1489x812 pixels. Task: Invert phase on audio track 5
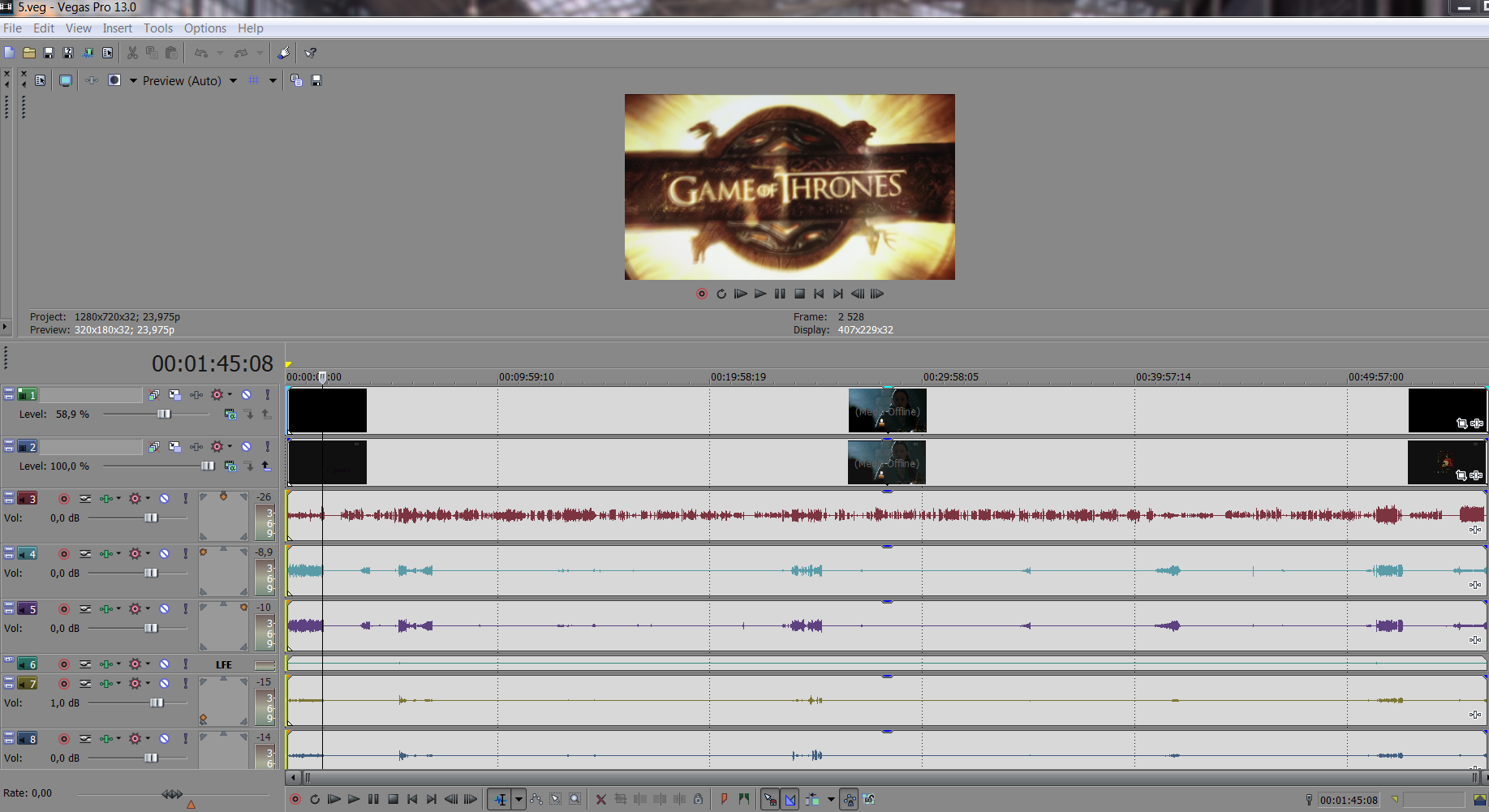pos(85,609)
